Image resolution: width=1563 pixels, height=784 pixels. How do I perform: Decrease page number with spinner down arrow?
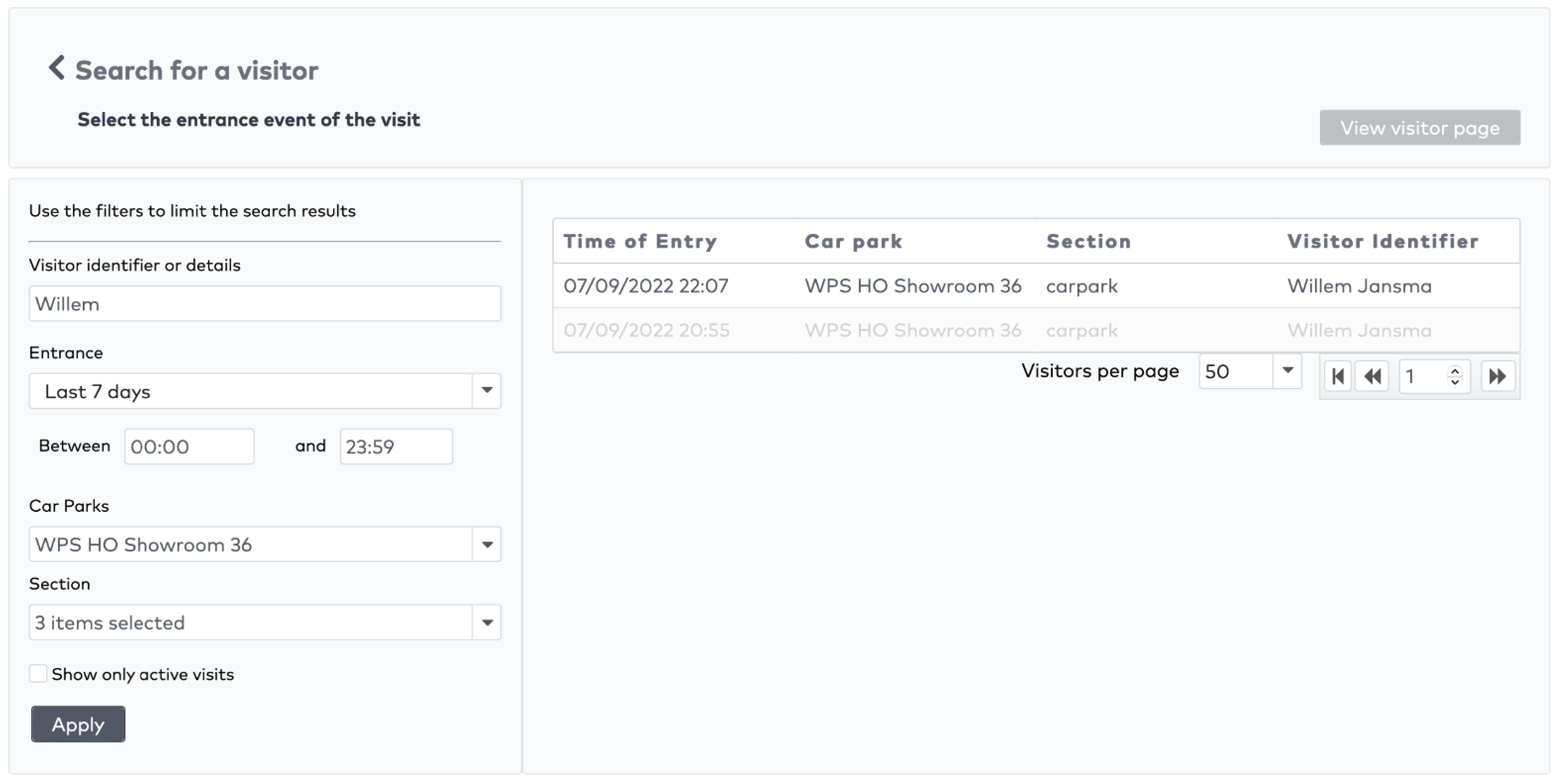click(x=1454, y=382)
